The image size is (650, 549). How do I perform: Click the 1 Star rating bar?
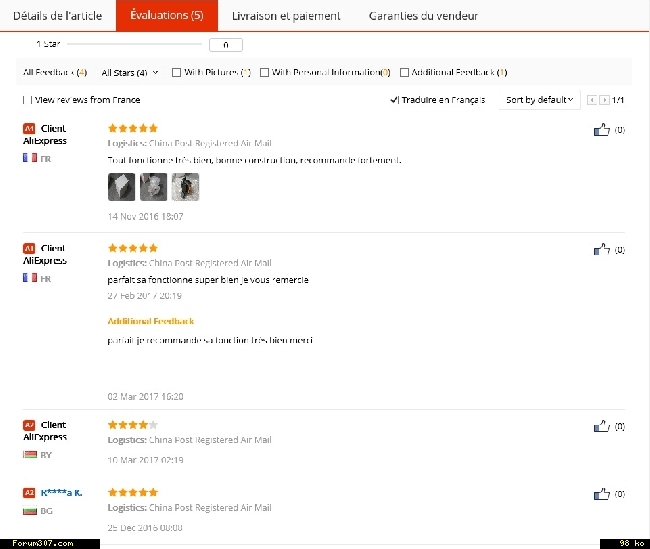point(134,44)
